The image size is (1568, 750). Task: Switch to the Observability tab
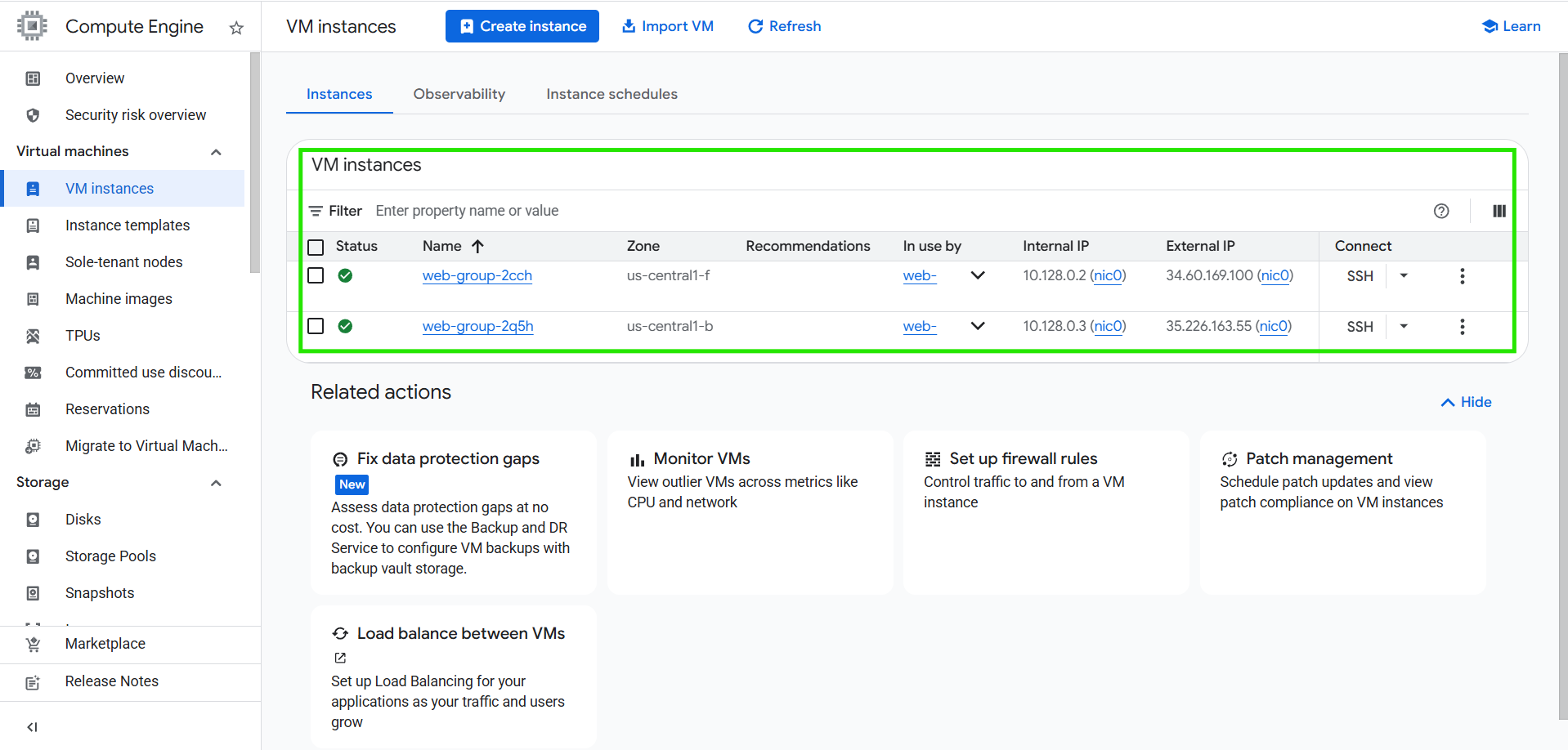(x=459, y=94)
